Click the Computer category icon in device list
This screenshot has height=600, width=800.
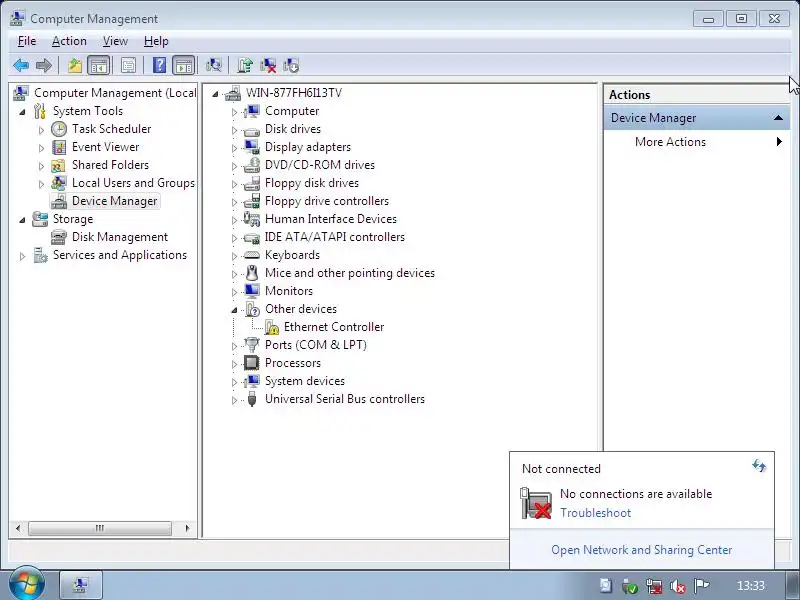click(x=252, y=111)
